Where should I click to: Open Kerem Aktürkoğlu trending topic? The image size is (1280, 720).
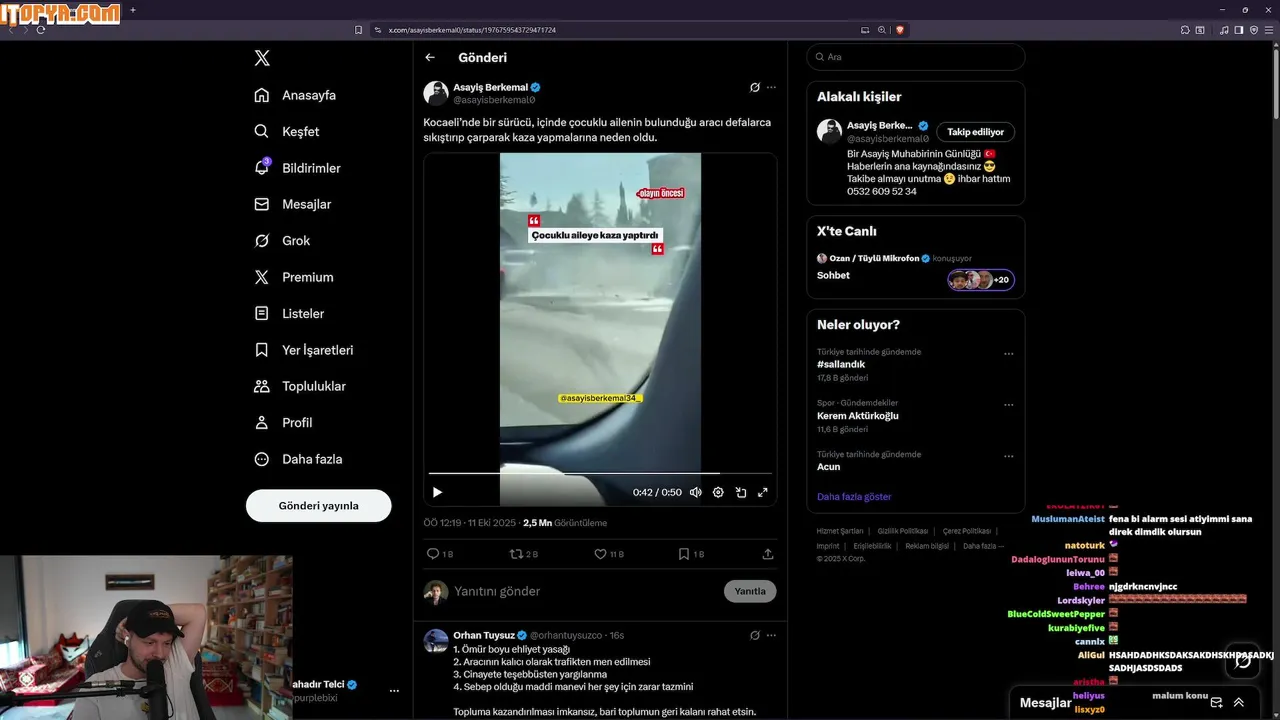pos(858,416)
